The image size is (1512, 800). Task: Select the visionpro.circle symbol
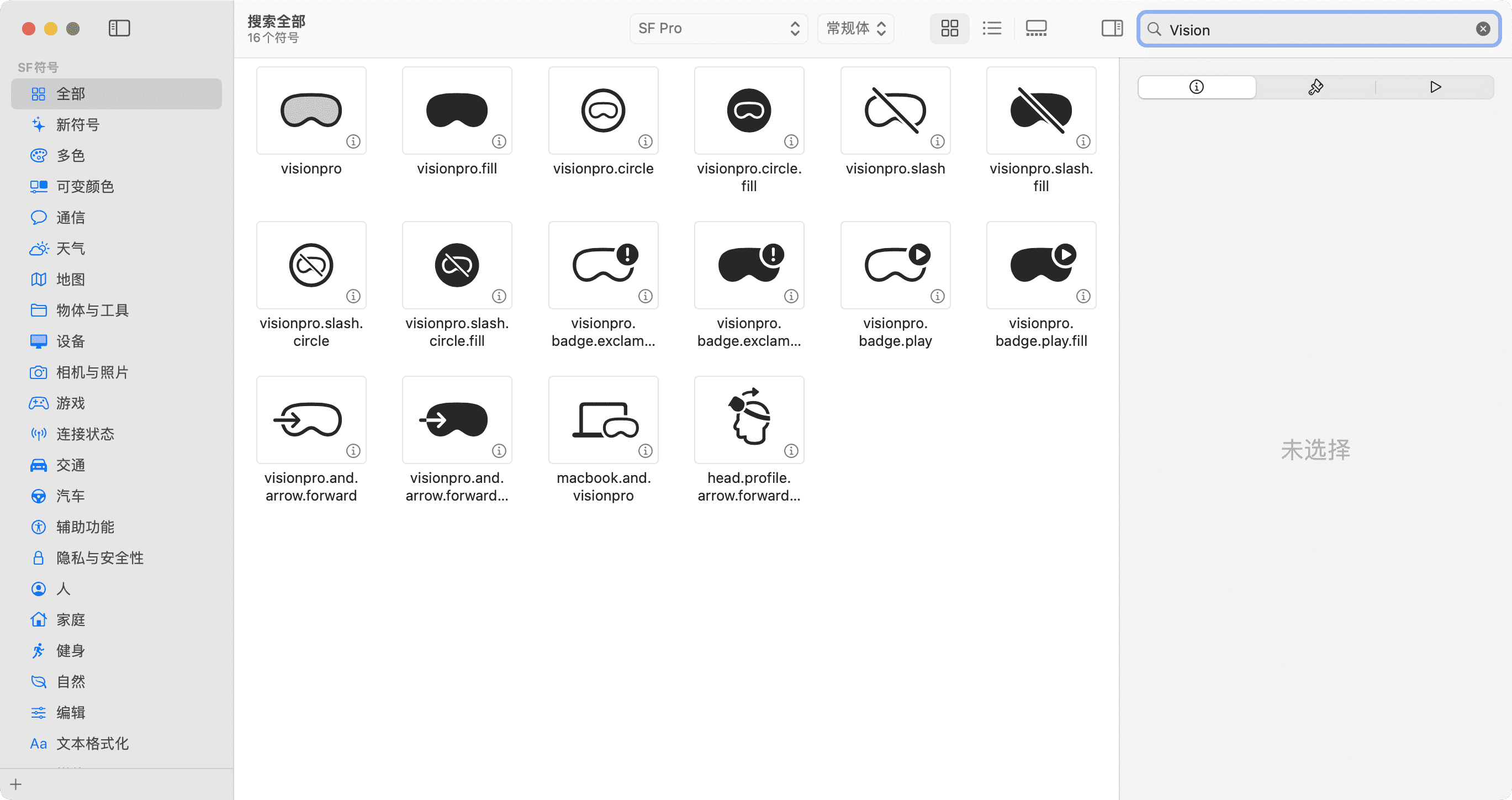coord(603,110)
